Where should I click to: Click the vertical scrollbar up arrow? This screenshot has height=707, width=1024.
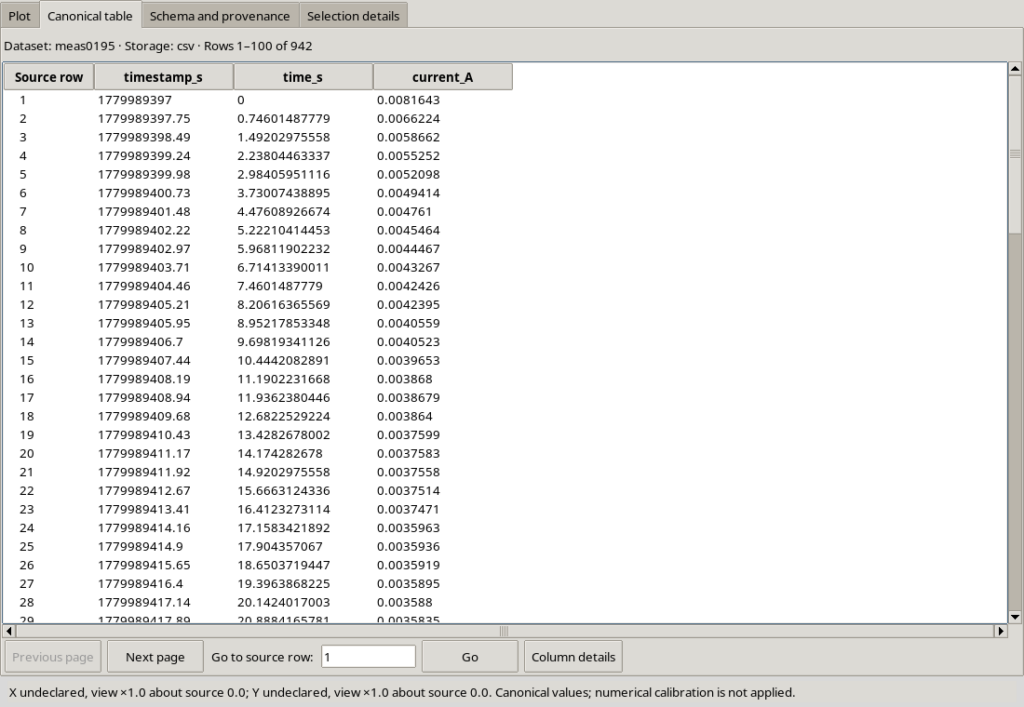pos(1015,68)
